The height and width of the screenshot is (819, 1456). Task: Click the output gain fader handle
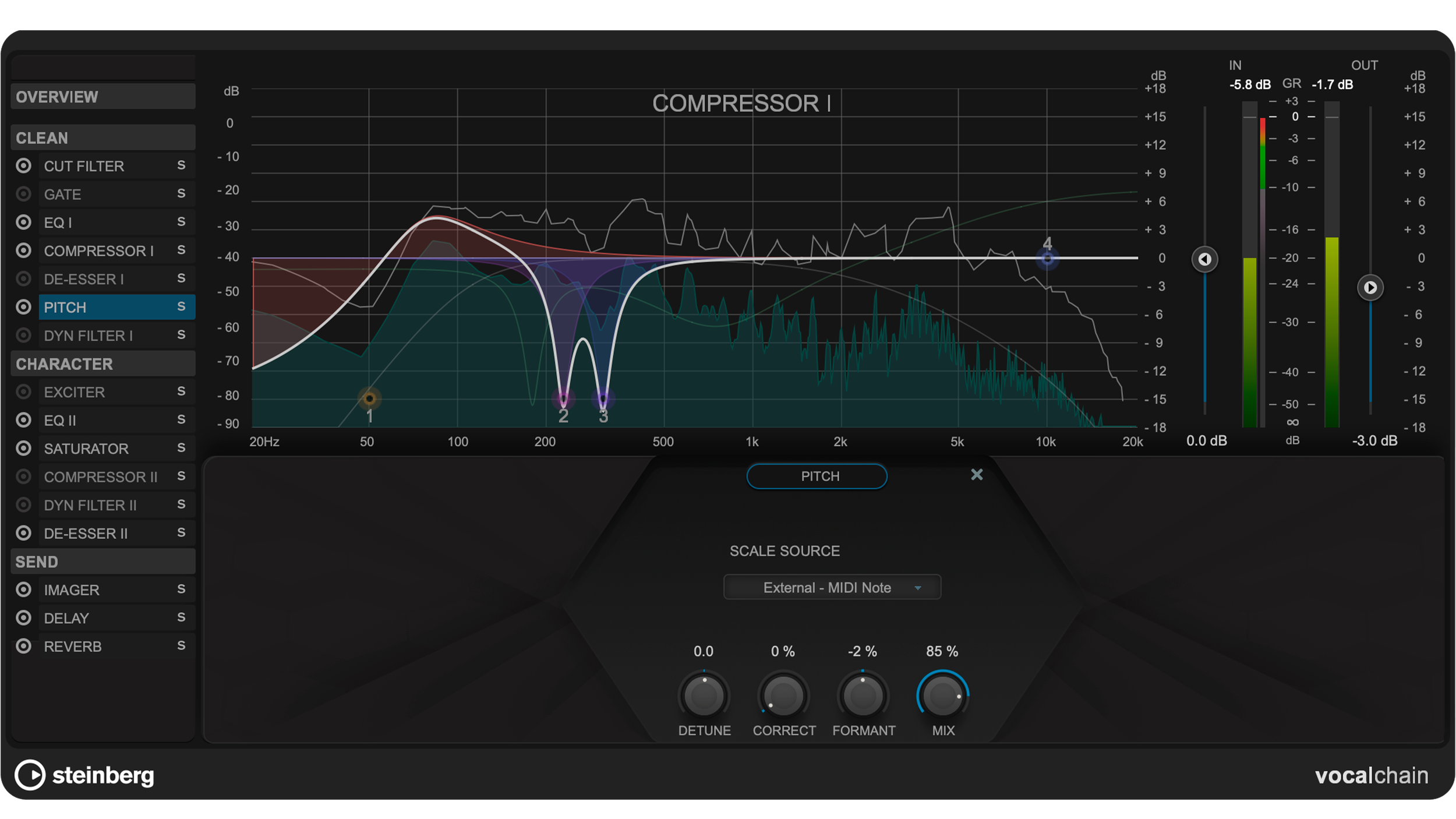[x=1370, y=288]
